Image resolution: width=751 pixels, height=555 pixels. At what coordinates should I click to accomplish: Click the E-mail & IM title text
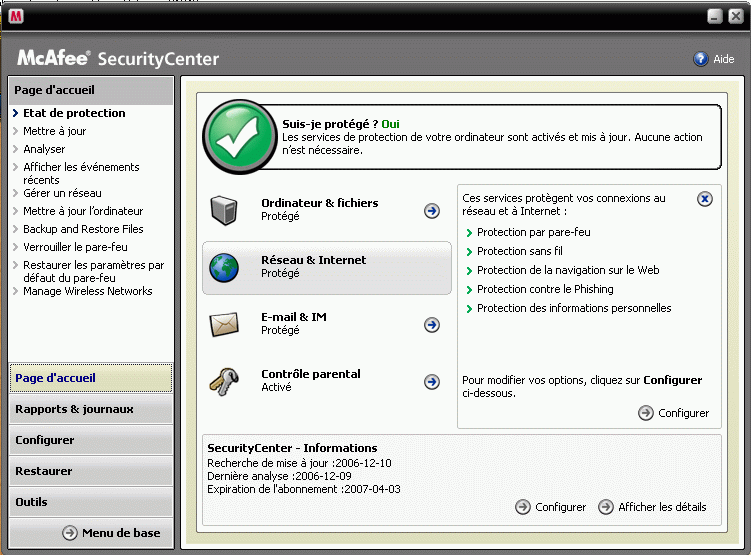(x=294, y=317)
